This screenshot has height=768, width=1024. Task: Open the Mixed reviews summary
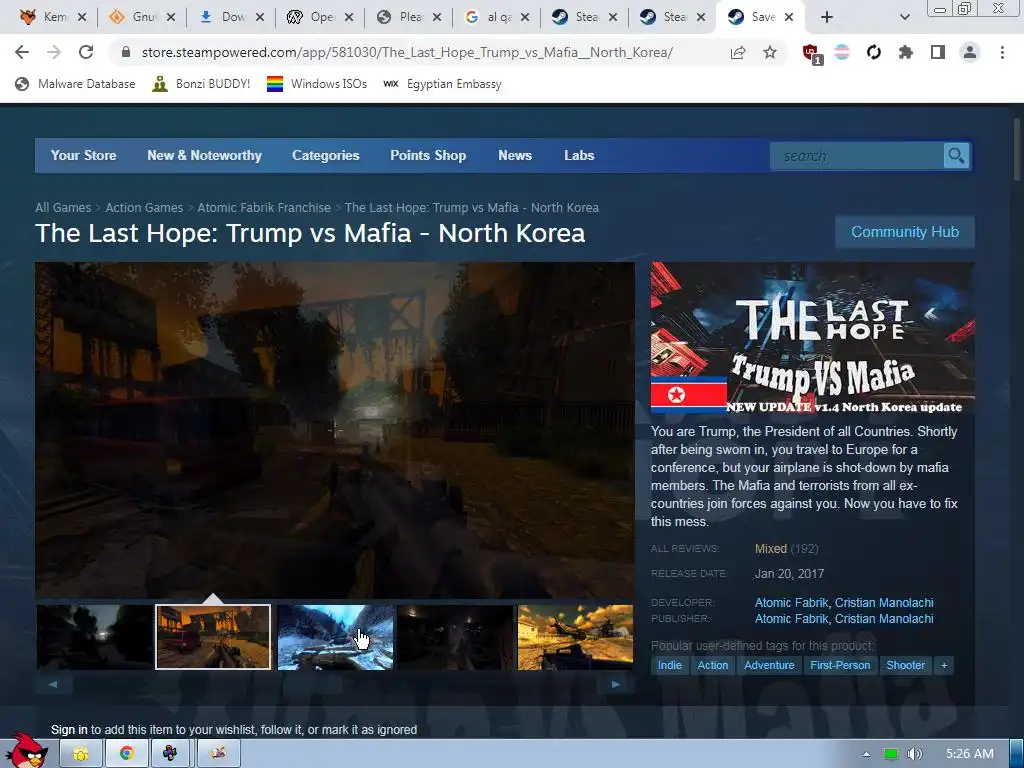pyautogui.click(x=771, y=549)
